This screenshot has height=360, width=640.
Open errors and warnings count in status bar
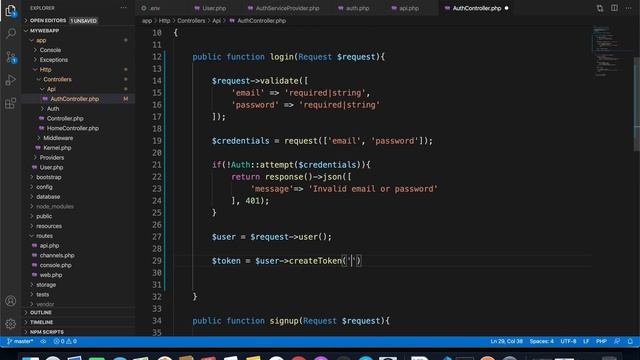pyautogui.click(x=65, y=341)
